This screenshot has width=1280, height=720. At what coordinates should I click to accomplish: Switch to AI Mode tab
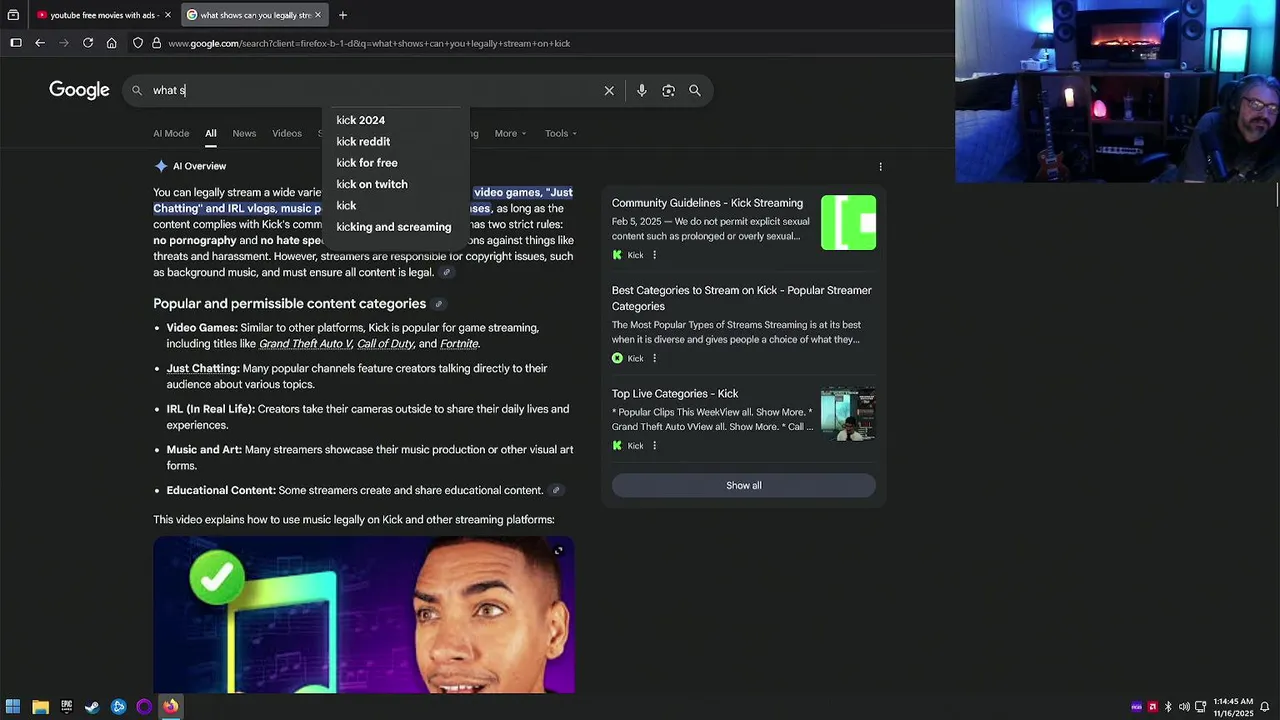171,133
